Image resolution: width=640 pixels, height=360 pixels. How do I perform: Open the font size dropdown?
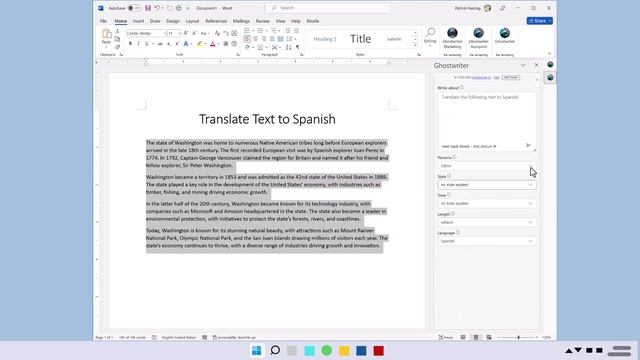(180, 33)
